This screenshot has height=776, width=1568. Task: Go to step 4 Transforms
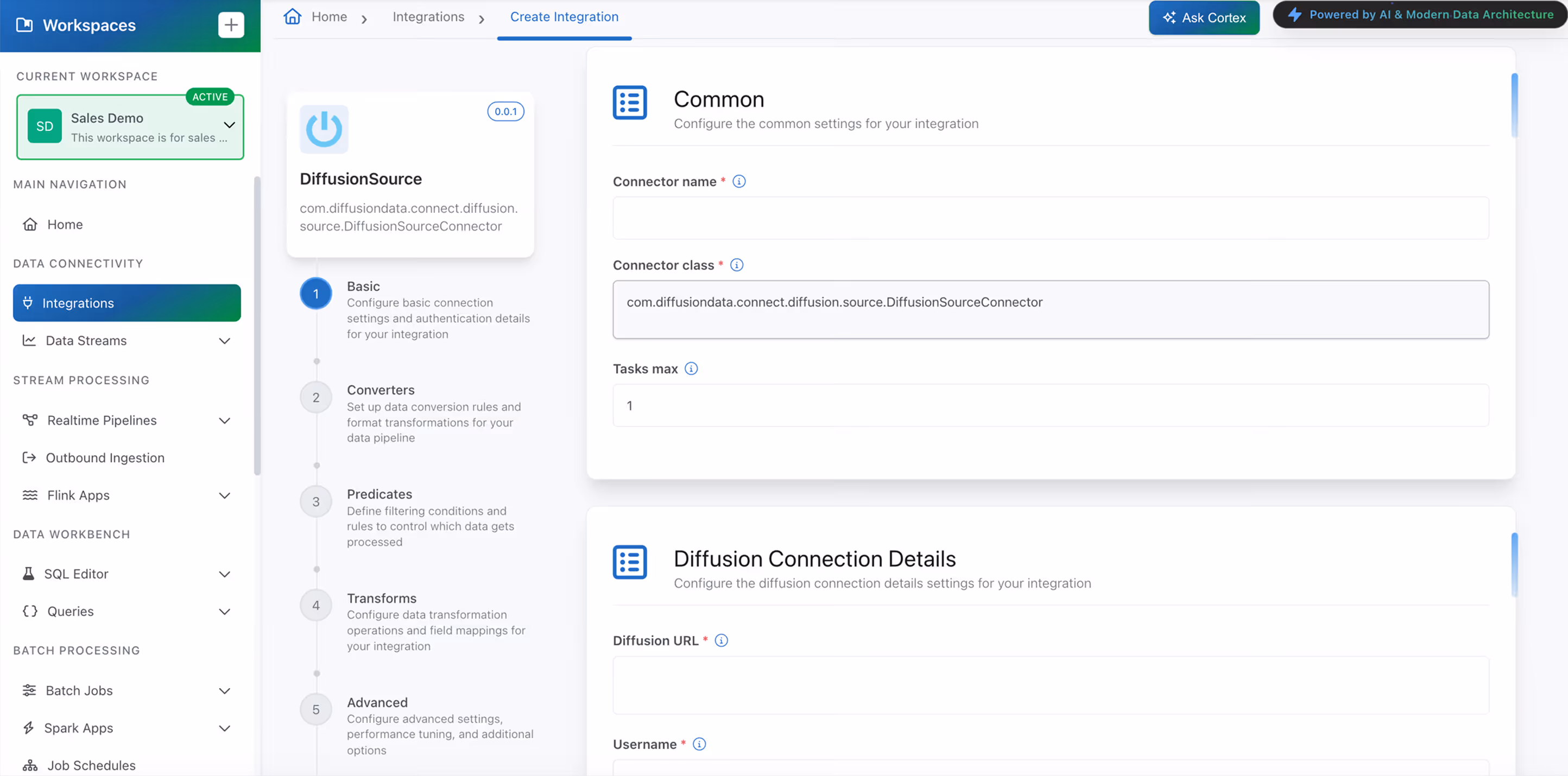(x=316, y=606)
